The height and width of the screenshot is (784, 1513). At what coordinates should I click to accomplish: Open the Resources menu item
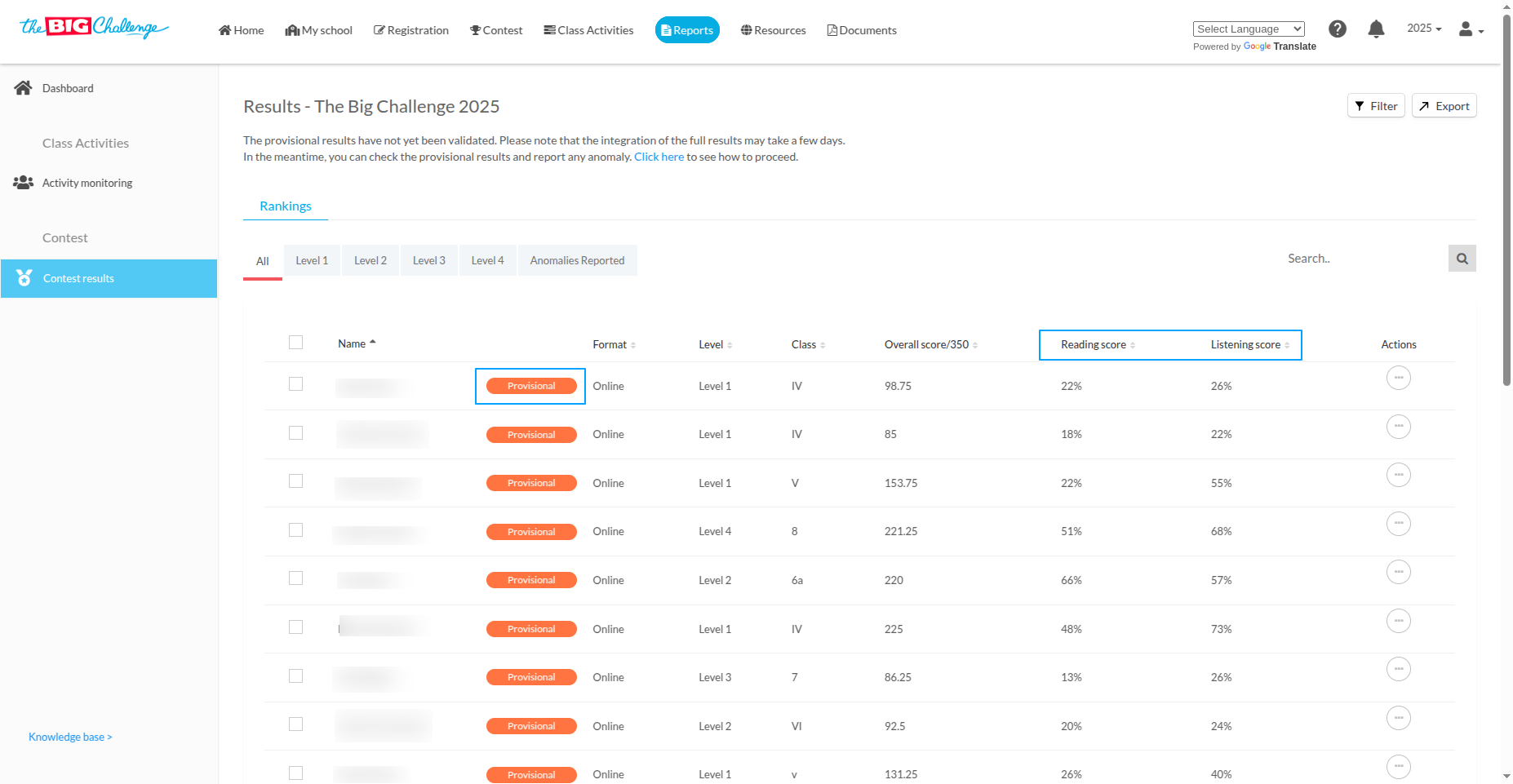pyautogui.click(x=773, y=30)
